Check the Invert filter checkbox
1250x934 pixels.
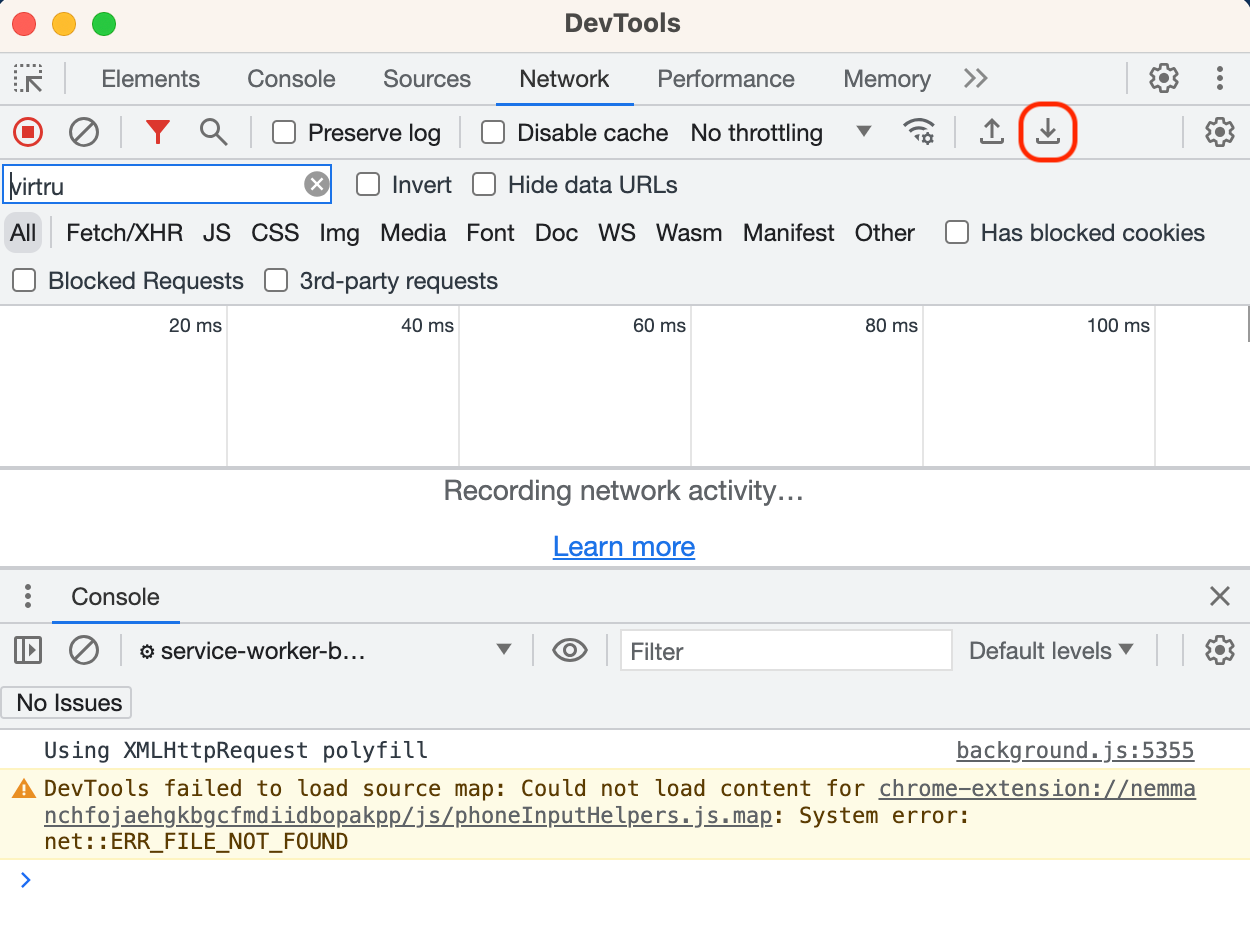tap(368, 185)
